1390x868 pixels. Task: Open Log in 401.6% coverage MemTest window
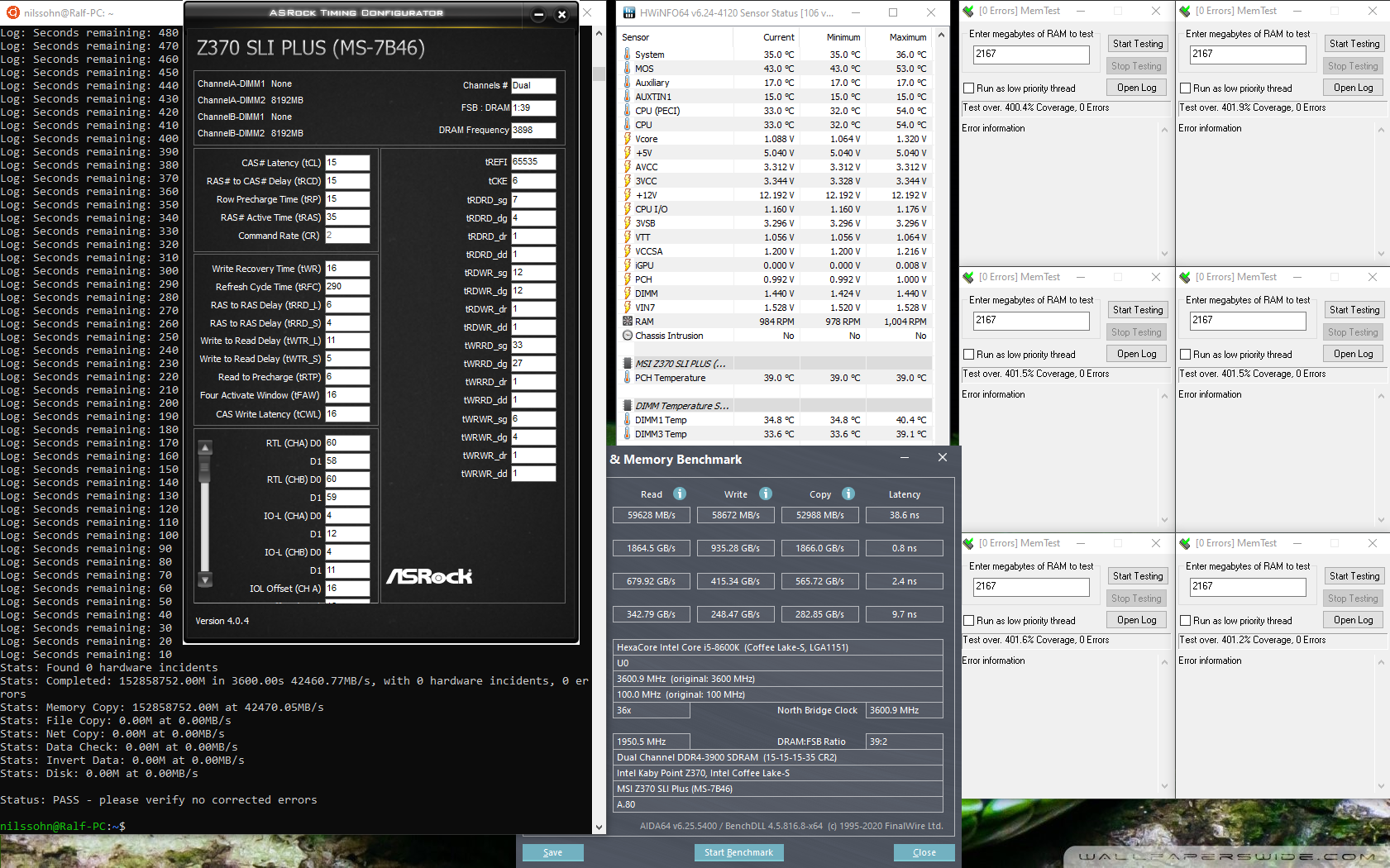[1136, 620]
